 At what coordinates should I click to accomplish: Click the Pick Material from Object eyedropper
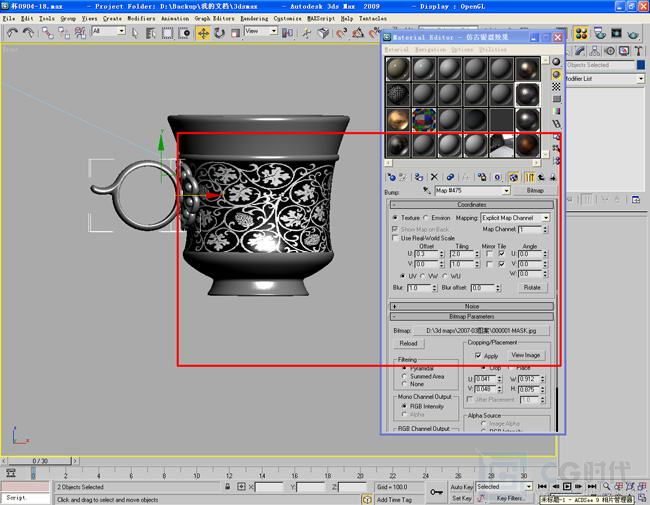click(x=426, y=190)
